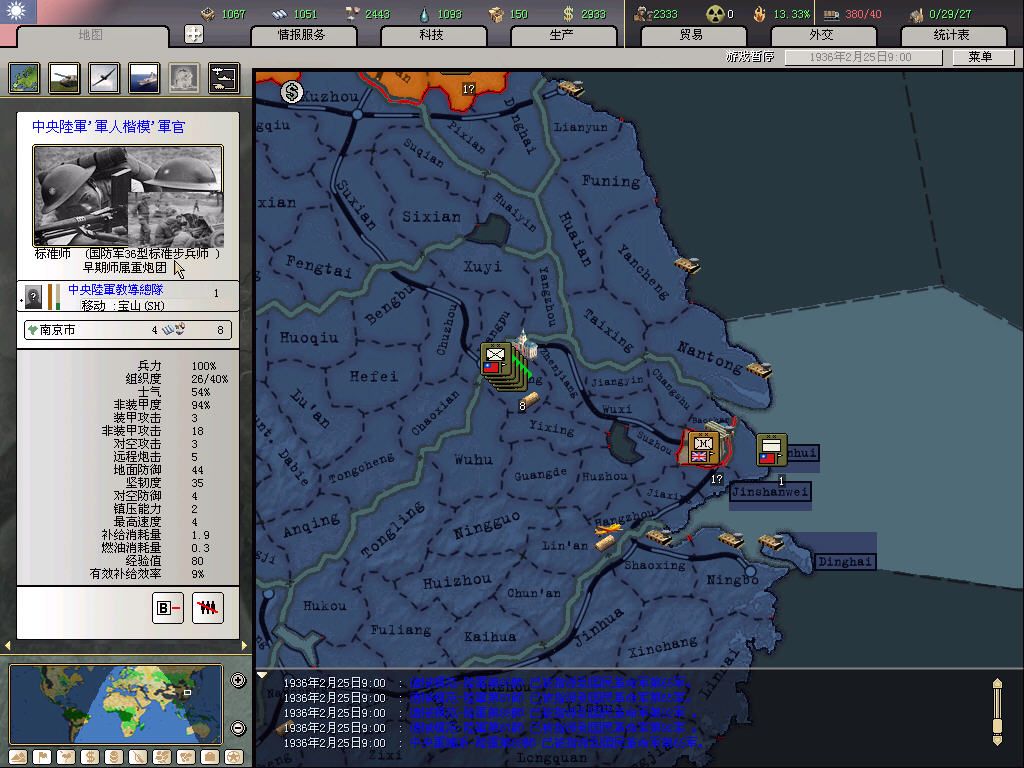
Task: Switch to area map mode icon
Action: pos(186,757)
